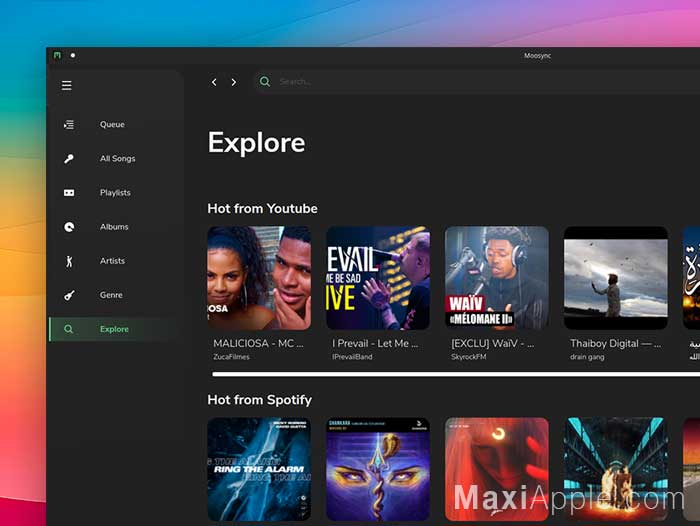700x526 pixels.
Task: Click the Playlists cassette icon
Action: coord(69,193)
